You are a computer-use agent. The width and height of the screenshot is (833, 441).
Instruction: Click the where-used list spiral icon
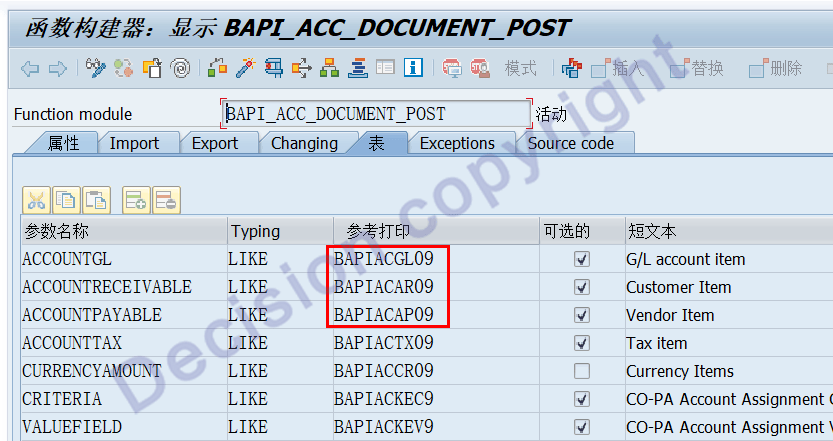[x=180, y=68]
